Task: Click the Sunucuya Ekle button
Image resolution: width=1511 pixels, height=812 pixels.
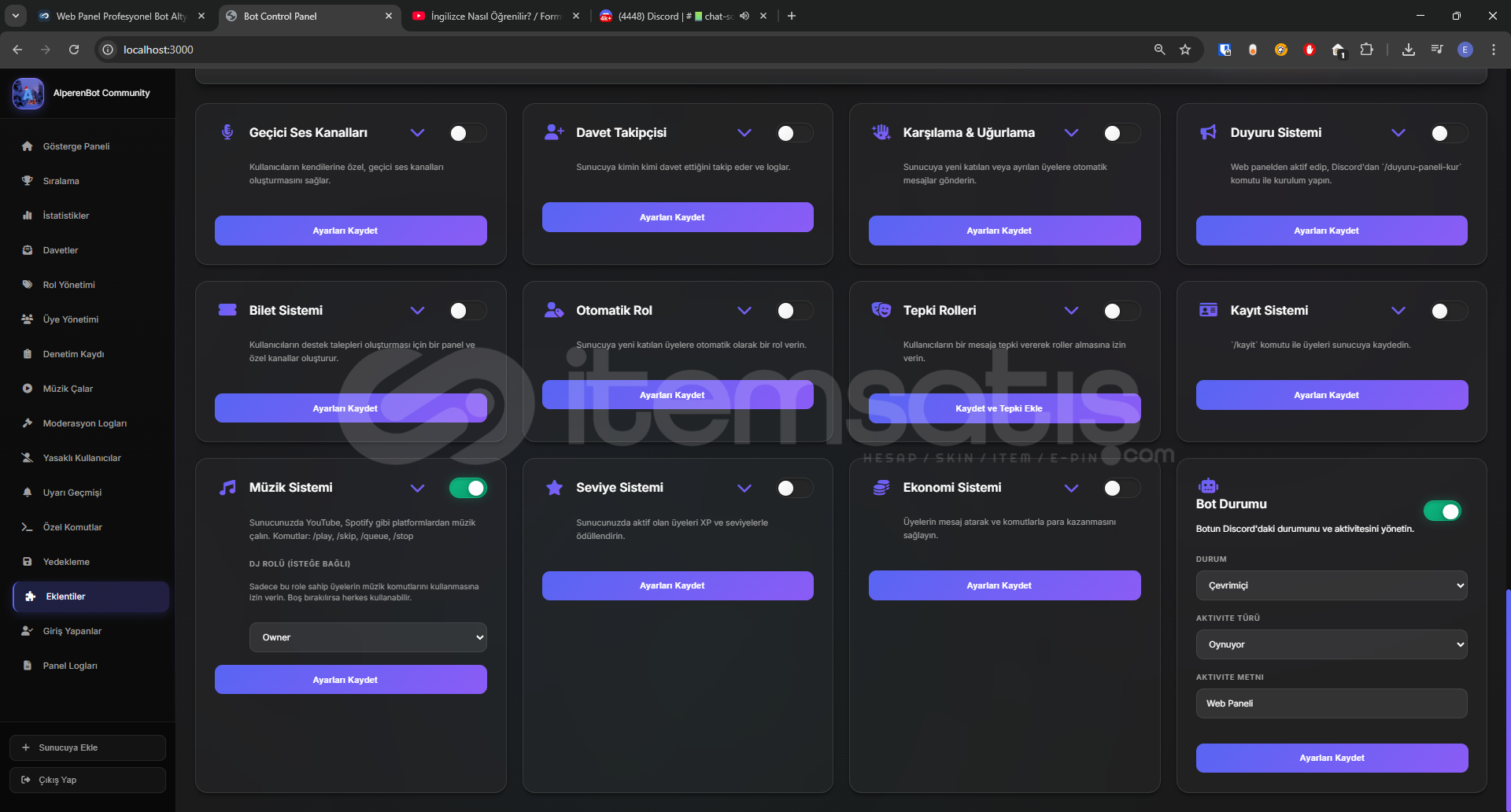Action: pos(87,747)
